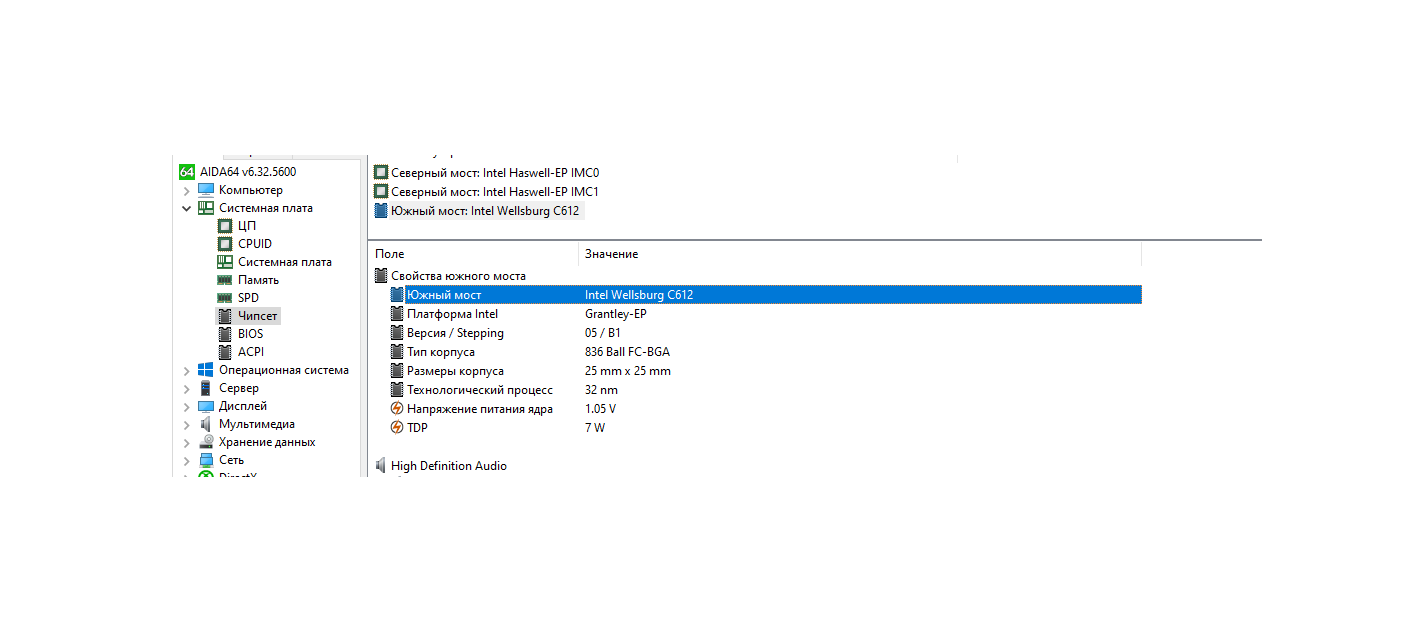
Task: Open the CPUID tree entry
Action: tap(255, 244)
